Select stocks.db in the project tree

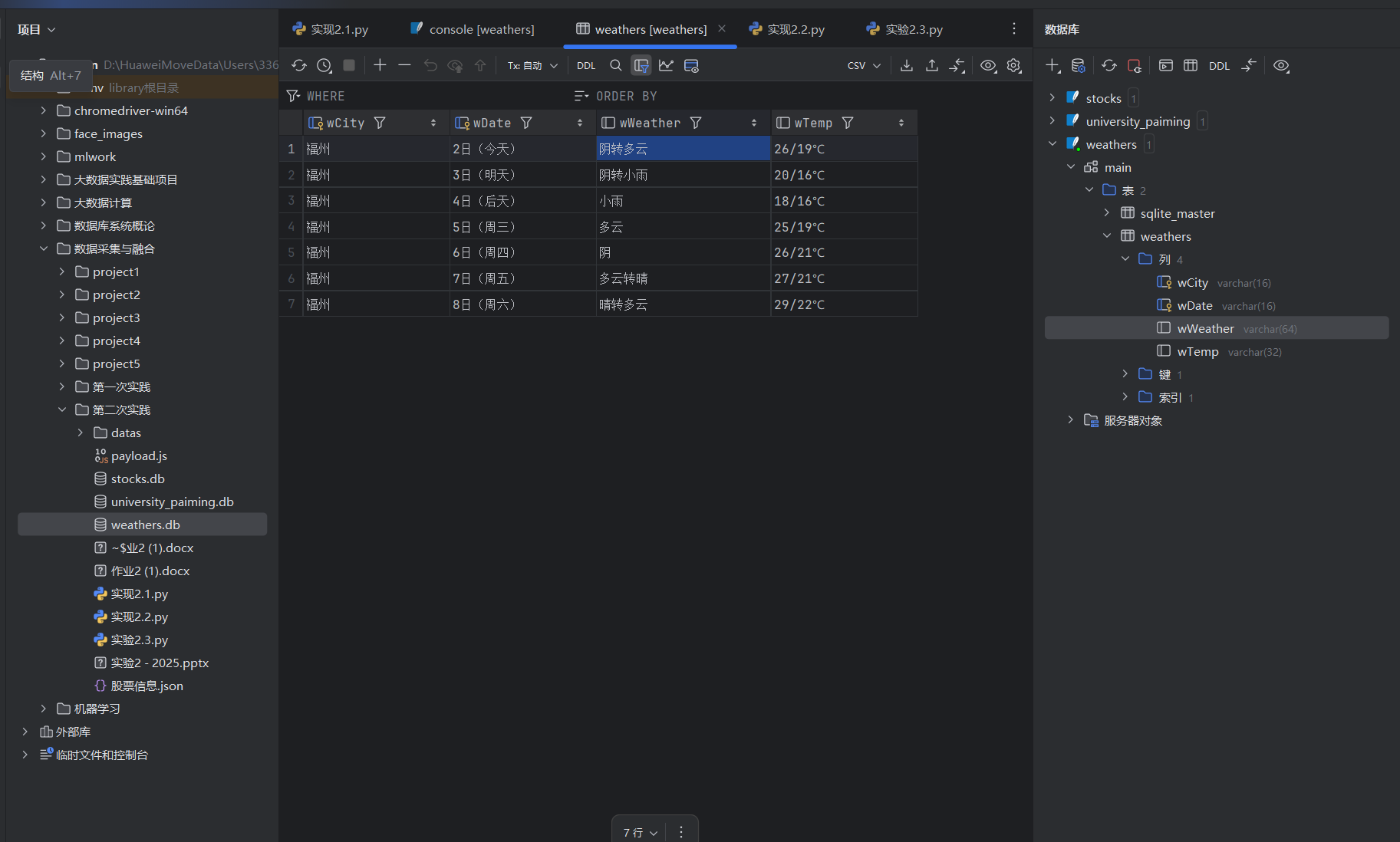point(137,479)
